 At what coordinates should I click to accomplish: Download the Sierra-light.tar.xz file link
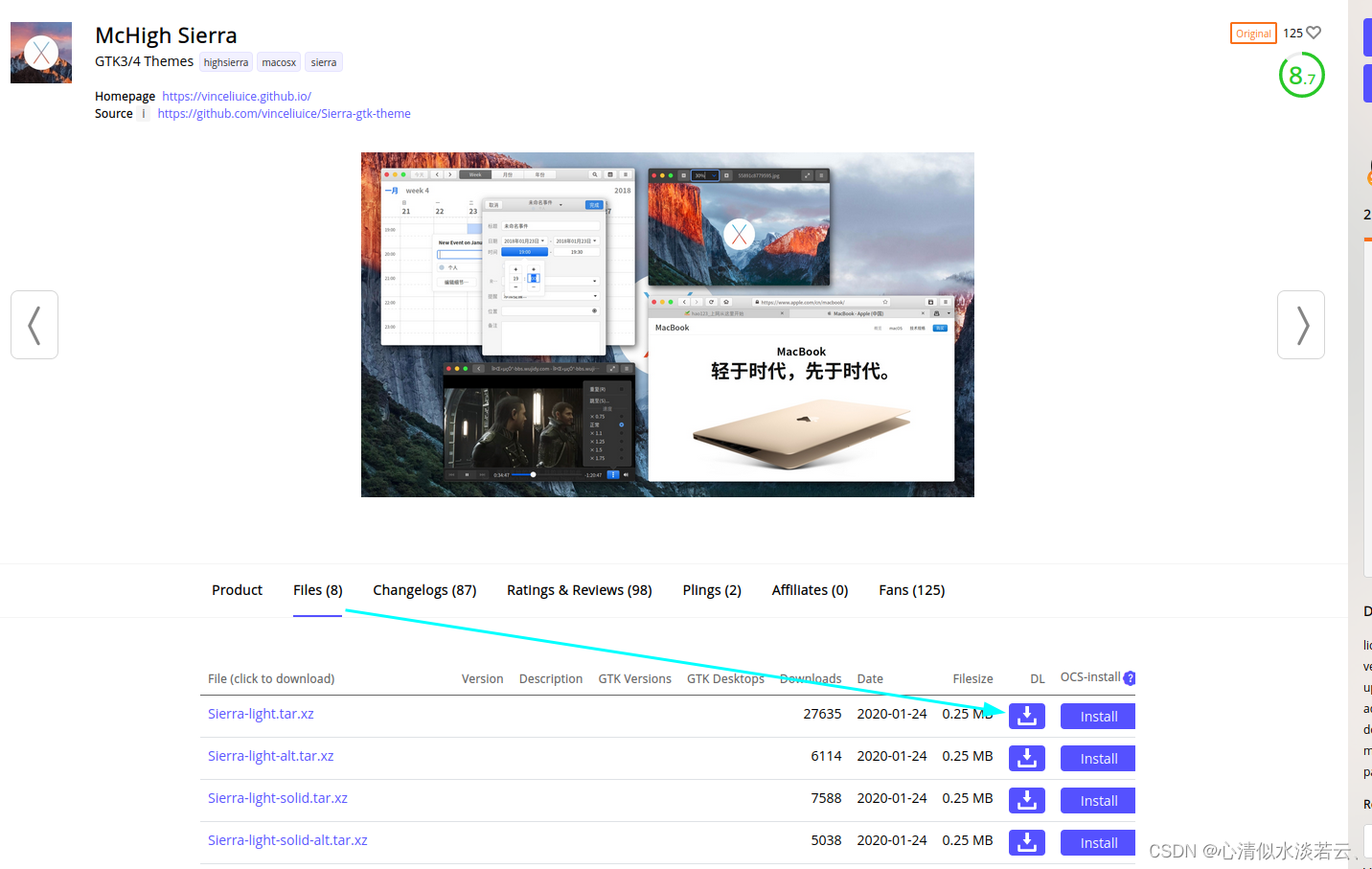261,714
